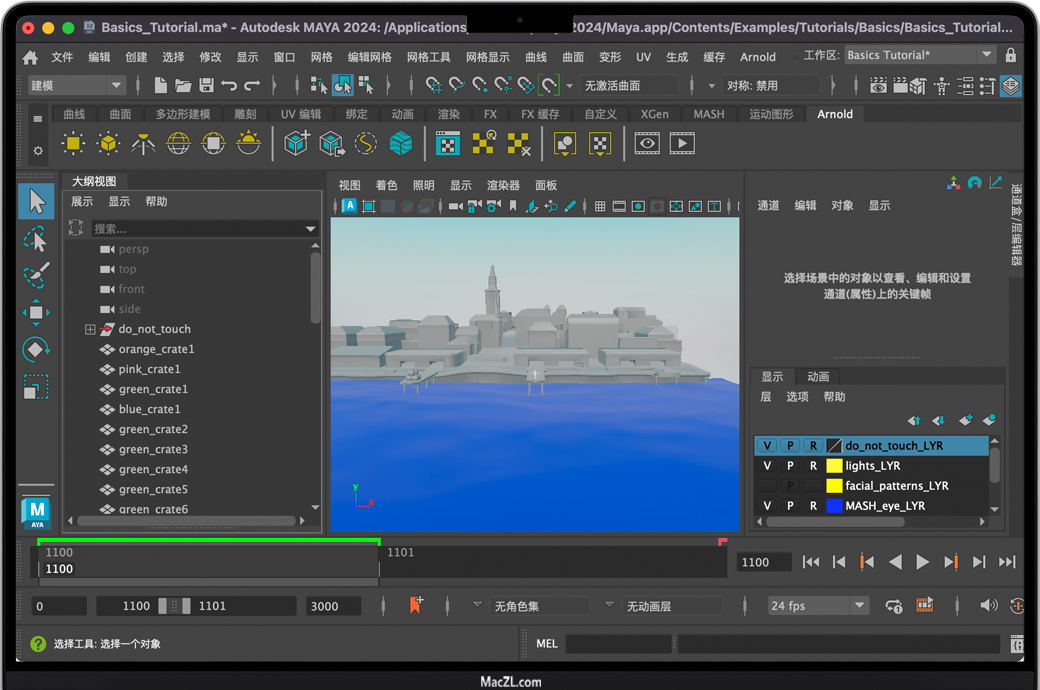Switch to the MASH shelf tab
Screen dimensions: 1040x690
tap(708, 114)
